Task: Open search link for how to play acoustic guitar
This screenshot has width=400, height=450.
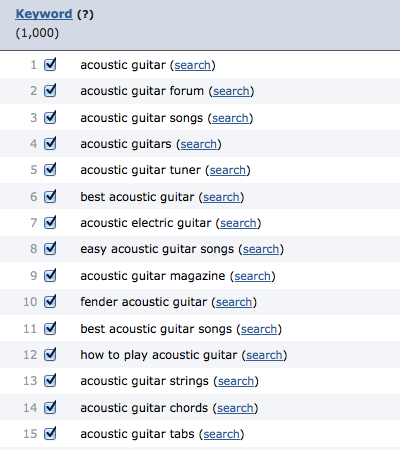Action: (x=264, y=355)
